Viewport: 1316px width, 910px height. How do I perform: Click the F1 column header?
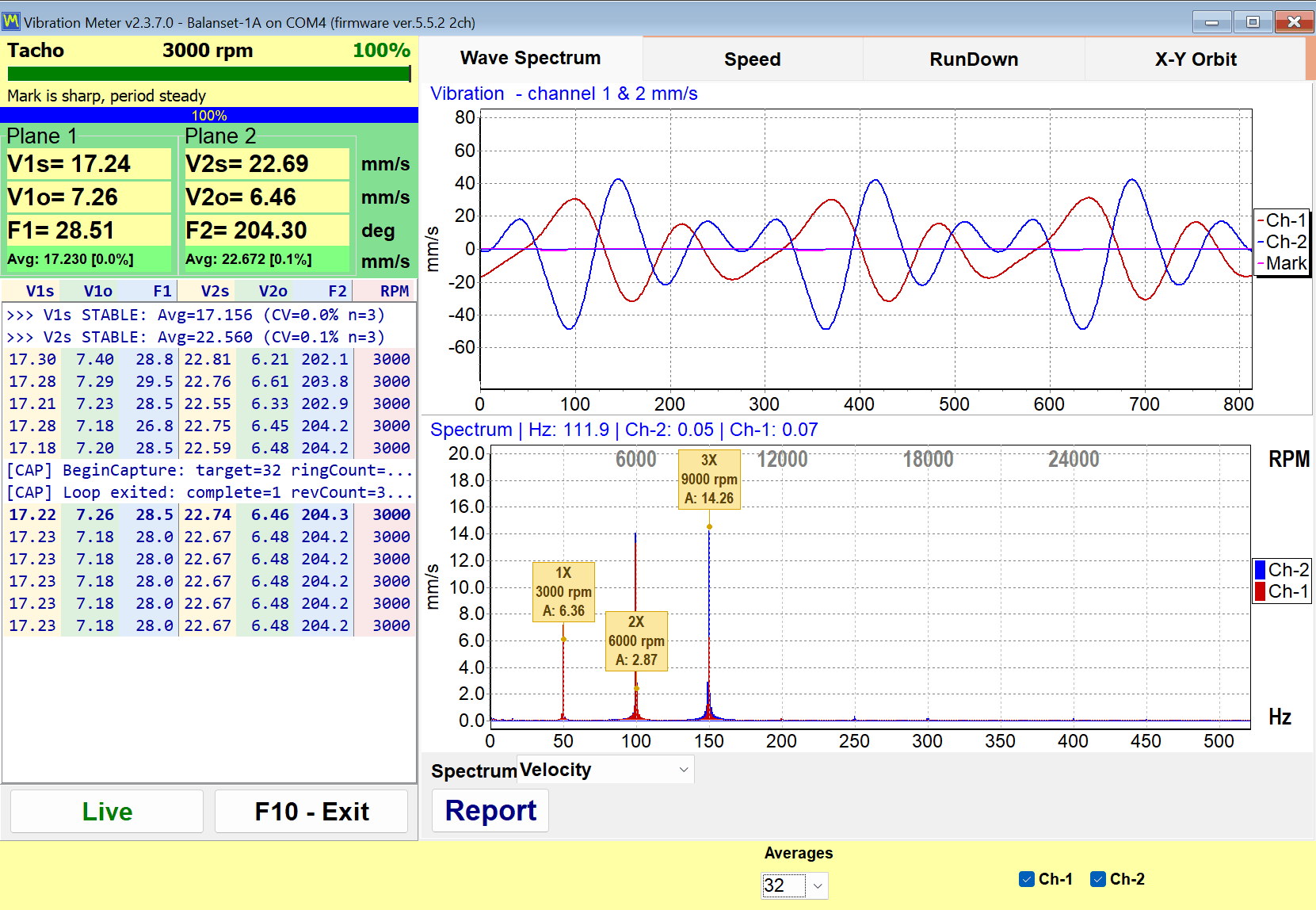click(162, 291)
